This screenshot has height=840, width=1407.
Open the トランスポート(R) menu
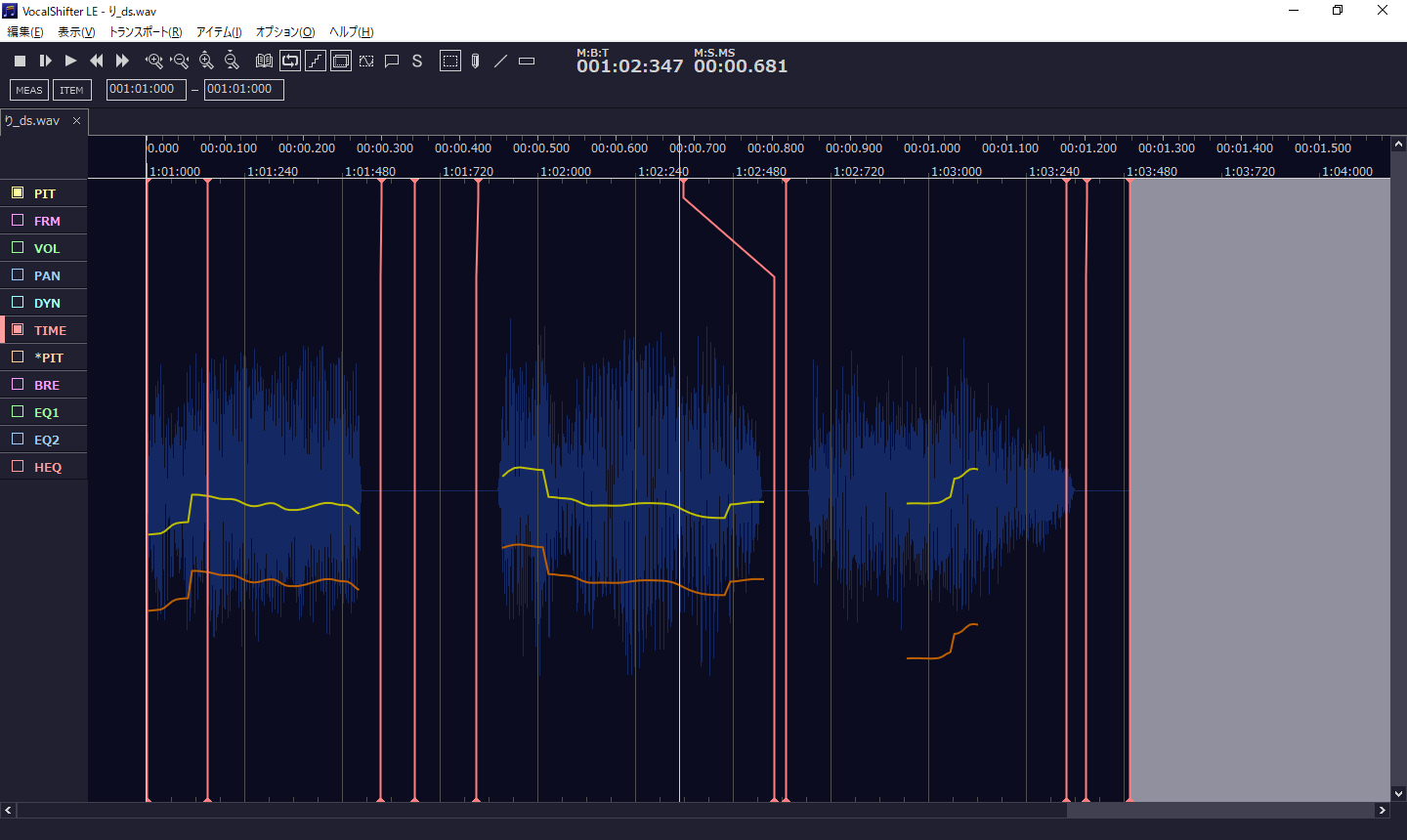click(x=145, y=32)
